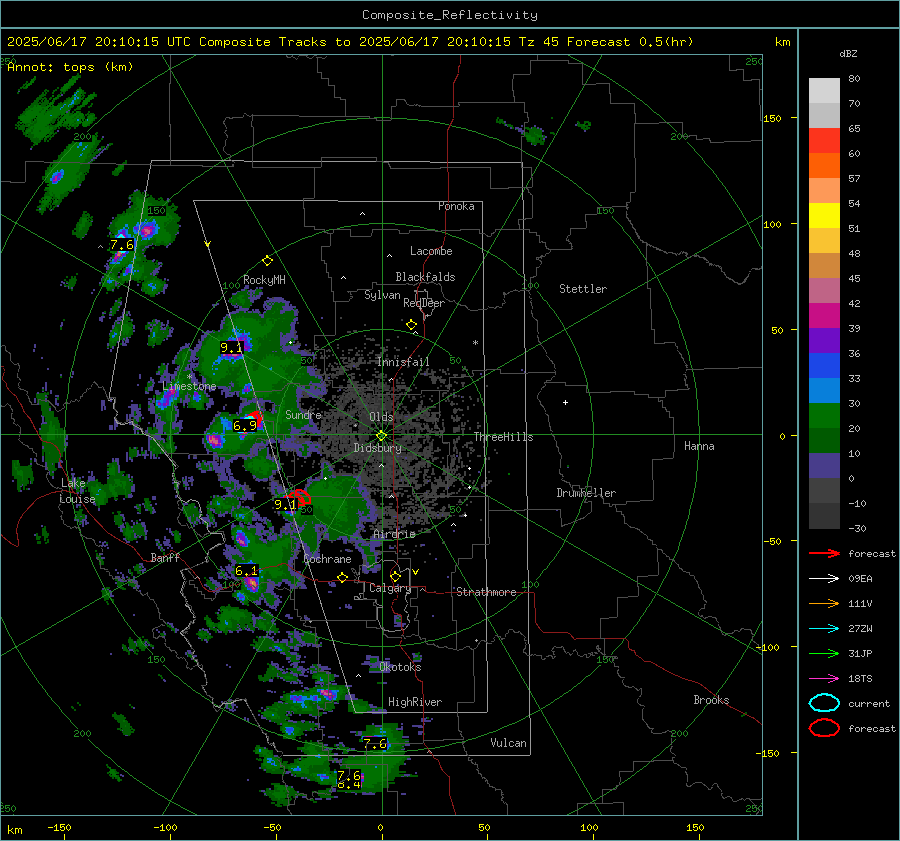
Task: Select the 60 dBZ orange swatch
Action: (824, 165)
